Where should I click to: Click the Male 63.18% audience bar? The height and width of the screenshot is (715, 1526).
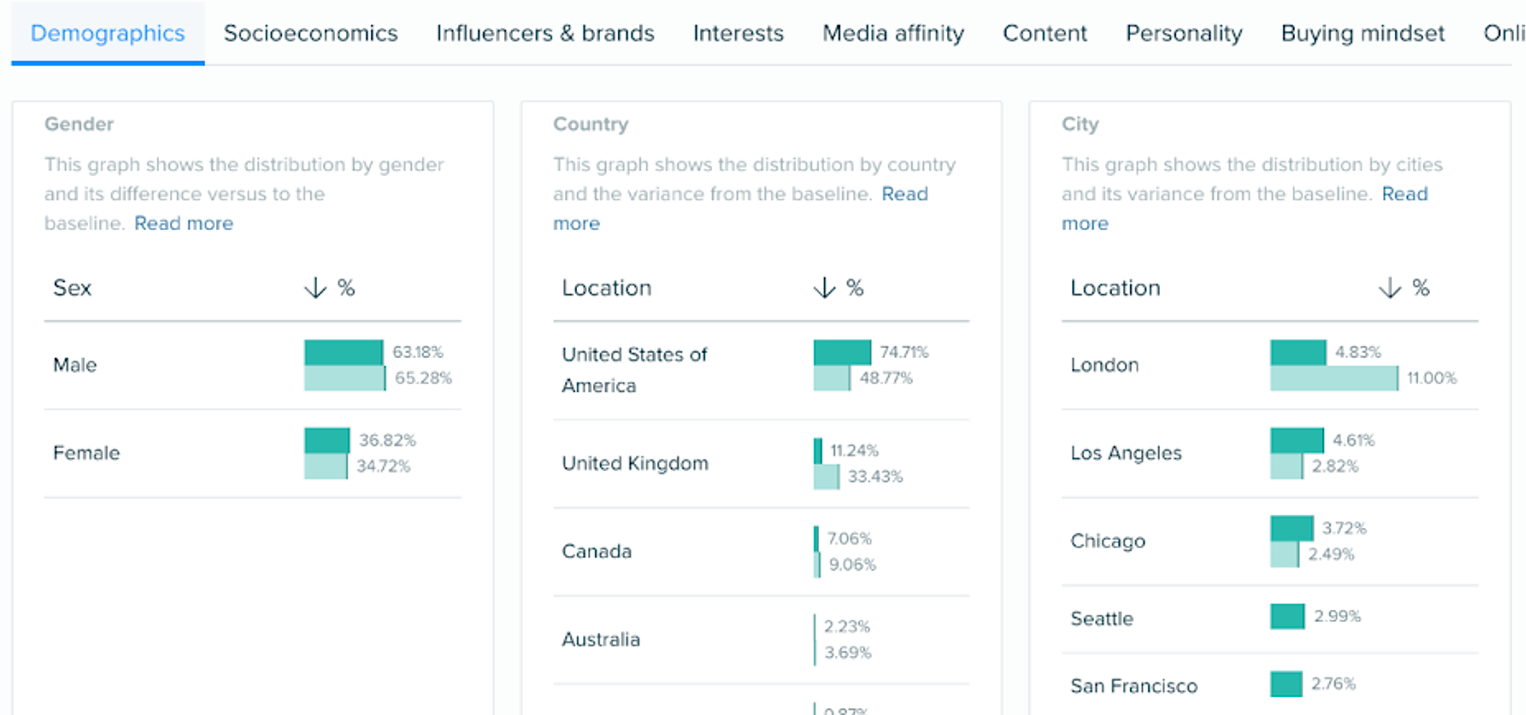point(343,352)
